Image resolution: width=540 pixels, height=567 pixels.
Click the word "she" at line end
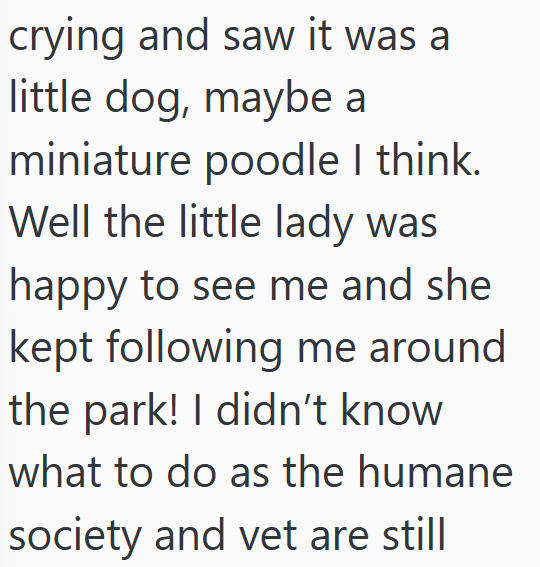459,284
